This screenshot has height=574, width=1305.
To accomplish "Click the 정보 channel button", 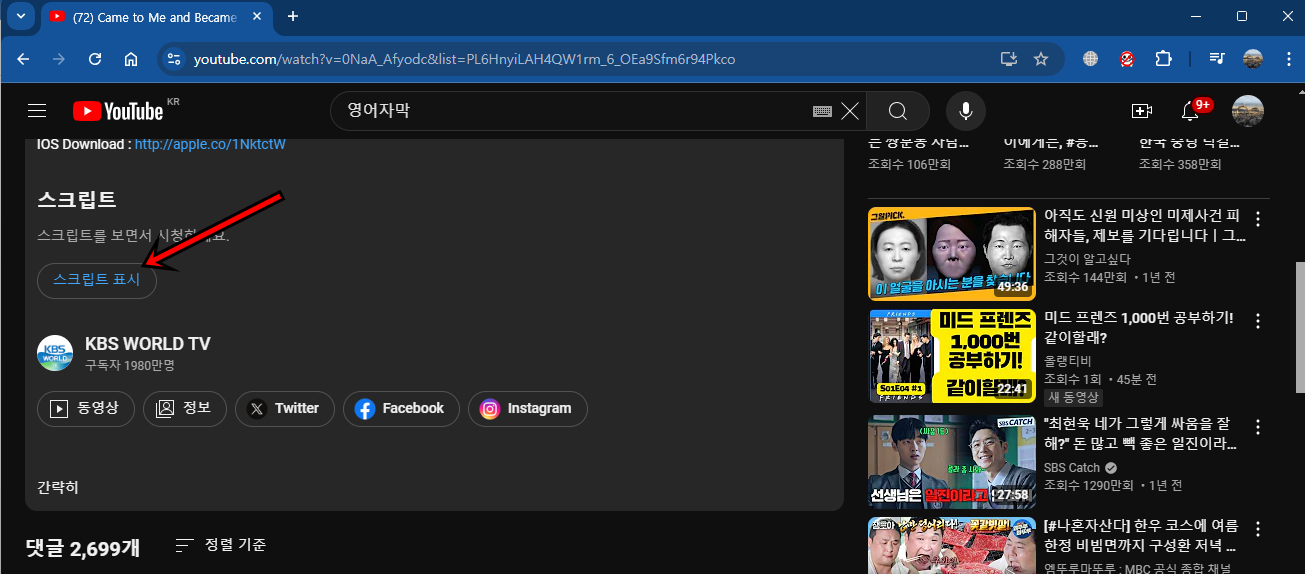I will click(185, 408).
